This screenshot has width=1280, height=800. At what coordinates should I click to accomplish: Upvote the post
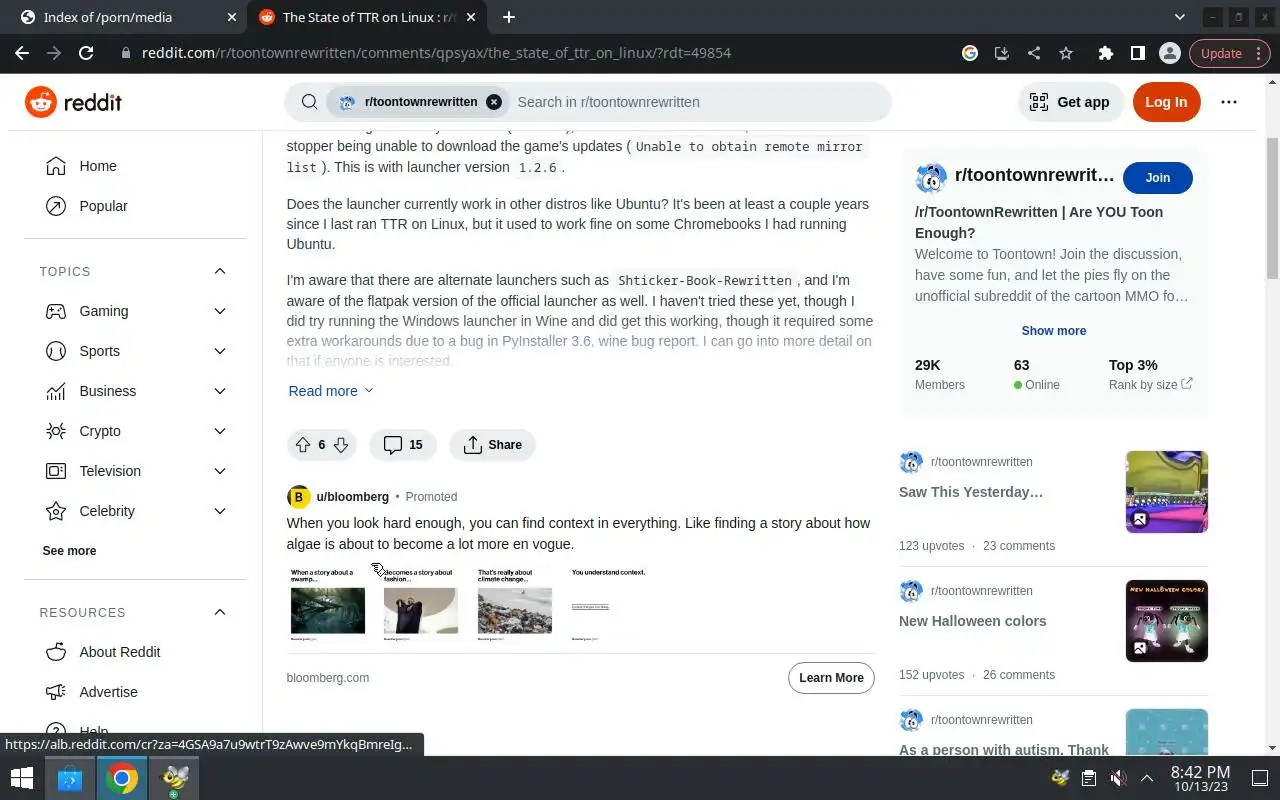[x=303, y=445]
